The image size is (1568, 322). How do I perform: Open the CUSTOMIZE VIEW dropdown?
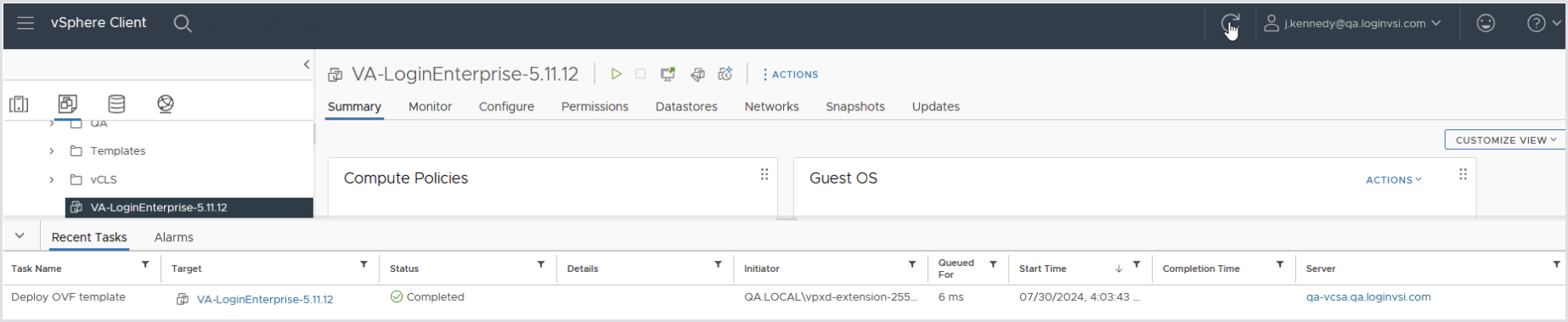1504,140
